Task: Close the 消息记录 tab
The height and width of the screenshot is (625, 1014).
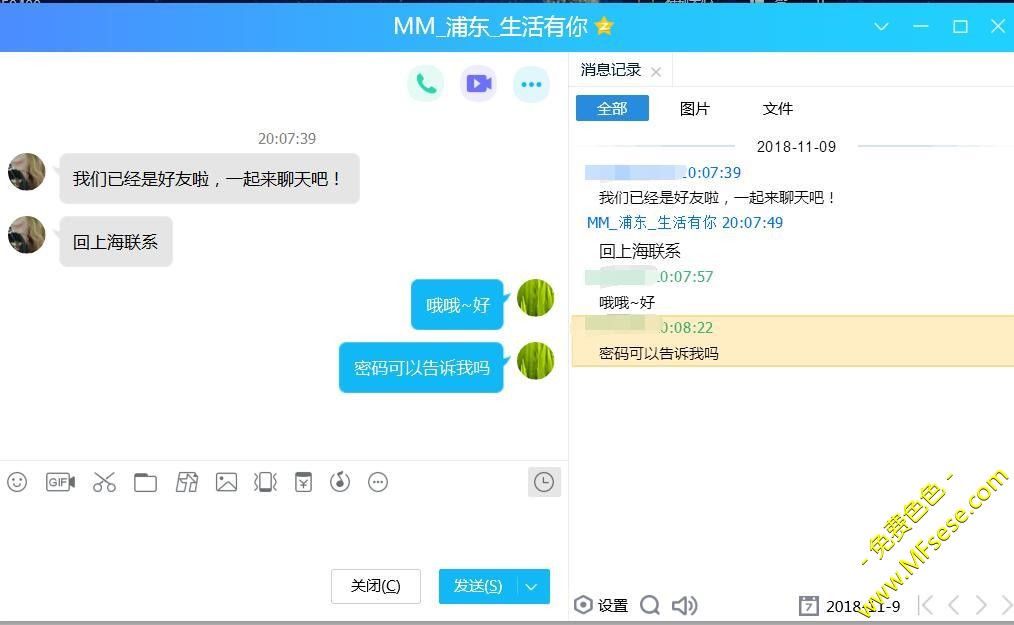Action: [656, 72]
